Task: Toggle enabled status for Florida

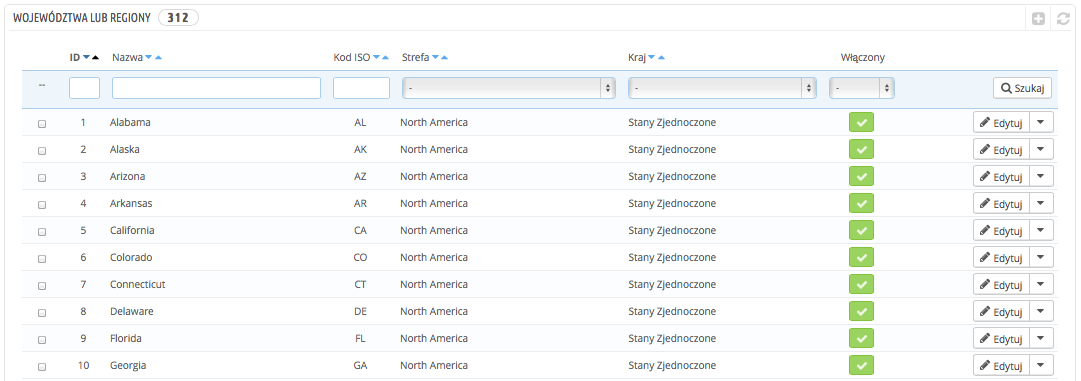Action: pyautogui.click(x=861, y=338)
